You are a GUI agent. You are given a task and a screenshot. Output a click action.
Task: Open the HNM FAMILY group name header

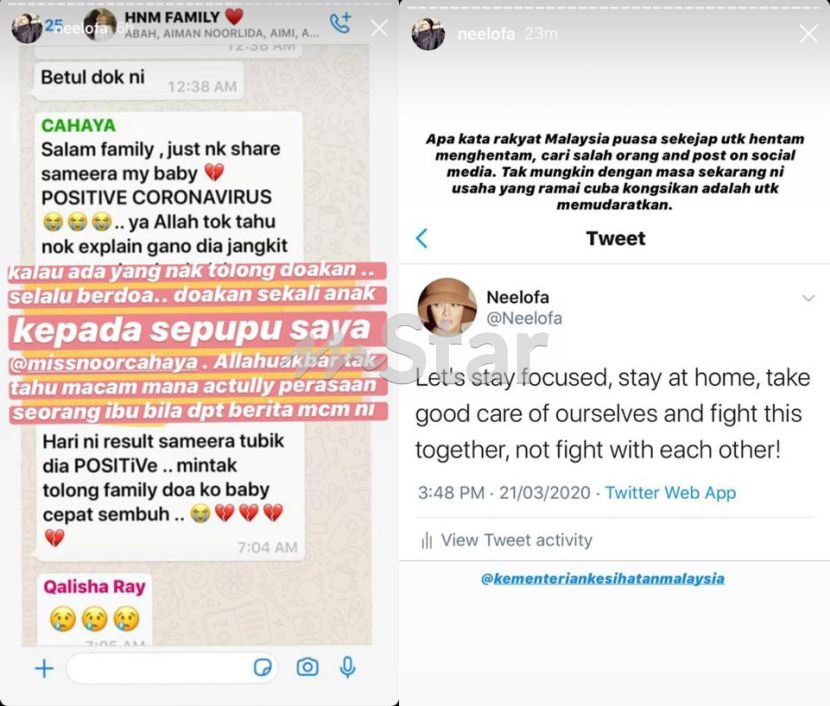(x=172, y=17)
